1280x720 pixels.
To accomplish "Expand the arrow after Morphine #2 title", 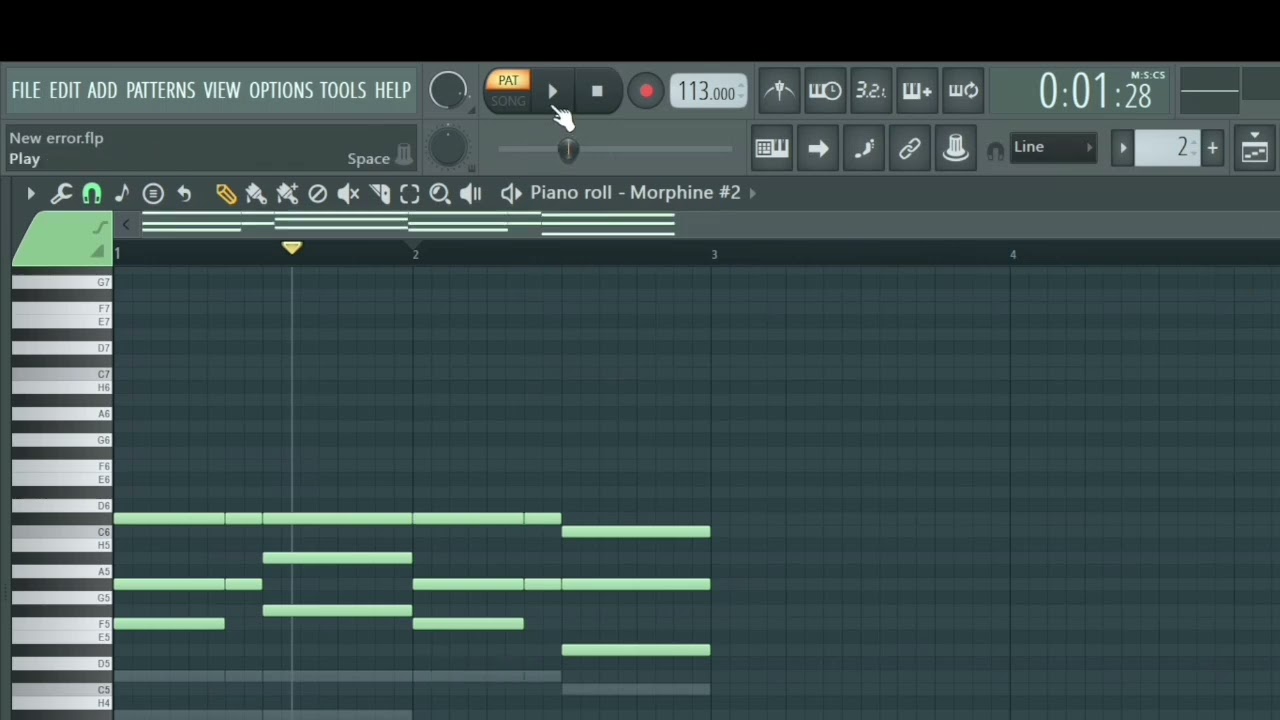I will [753, 193].
